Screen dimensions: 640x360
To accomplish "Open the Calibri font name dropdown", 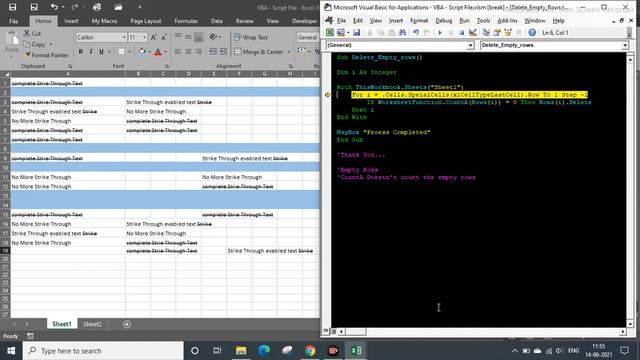I will (x=124, y=37).
